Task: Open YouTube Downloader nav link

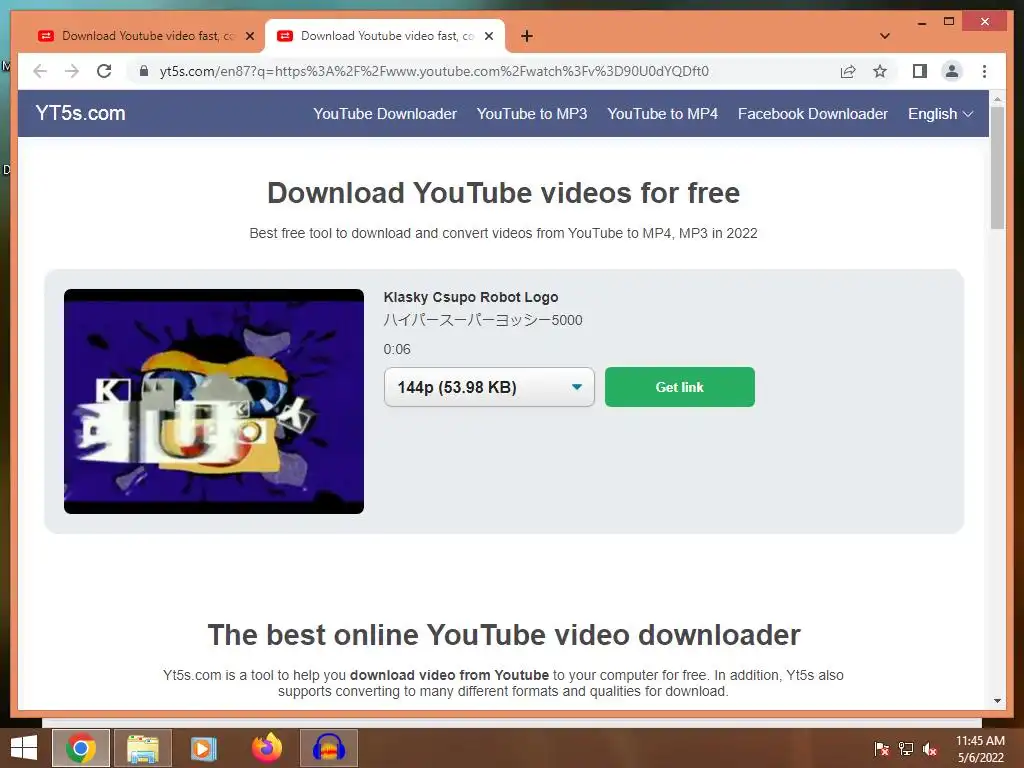Action: click(385, 114)
